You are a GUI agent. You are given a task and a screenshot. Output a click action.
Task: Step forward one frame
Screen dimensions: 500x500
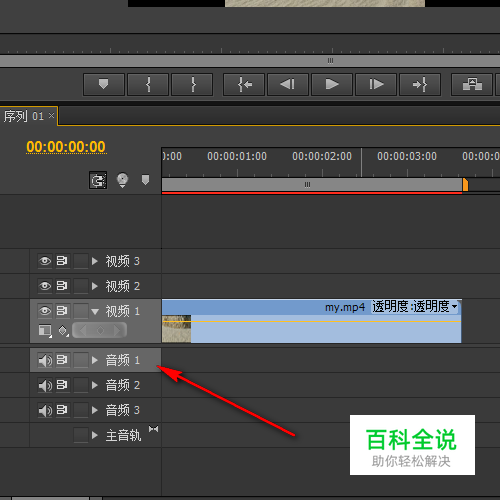[376, 85]
